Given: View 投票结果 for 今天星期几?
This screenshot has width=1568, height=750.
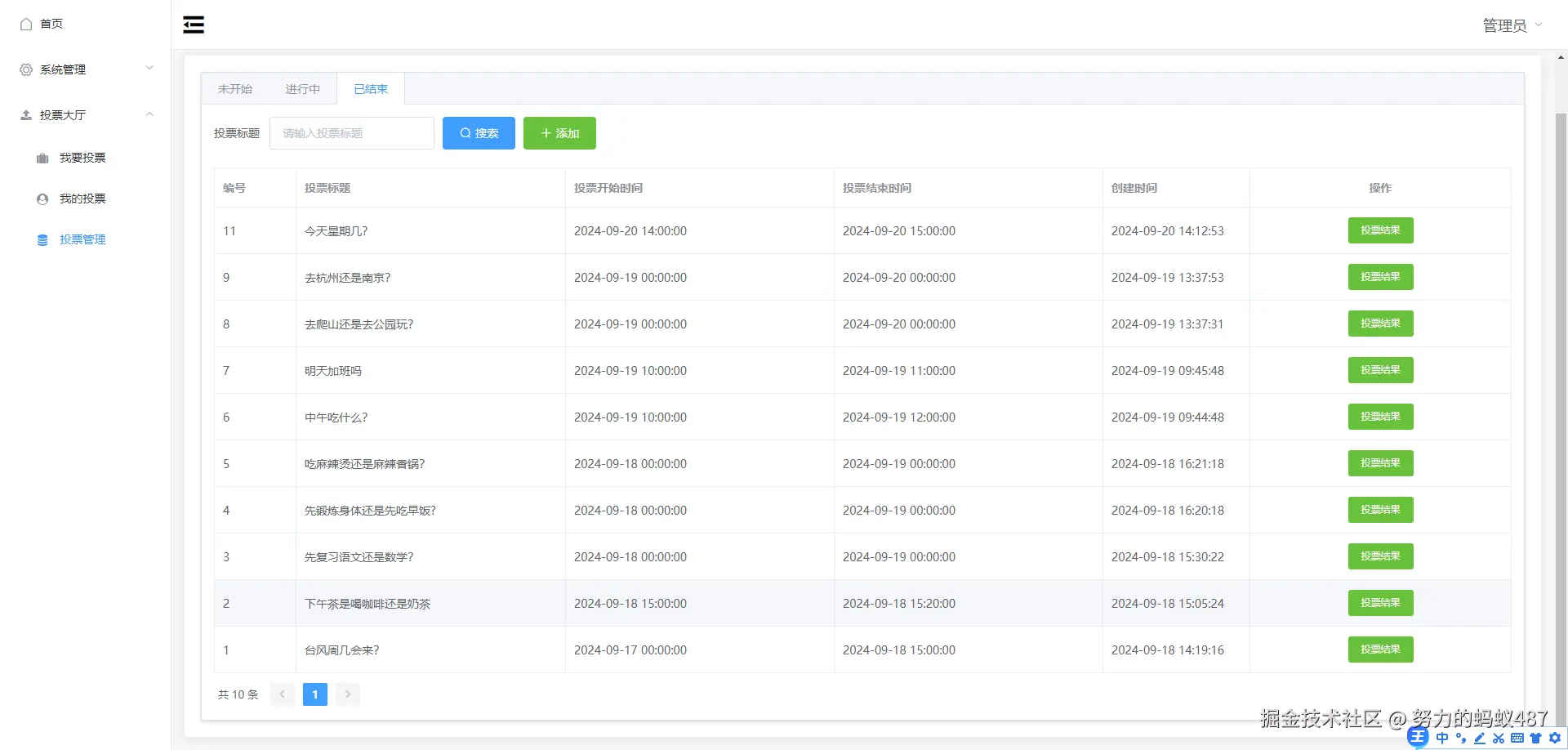Looking at the screenshot, I should 1380,230.
